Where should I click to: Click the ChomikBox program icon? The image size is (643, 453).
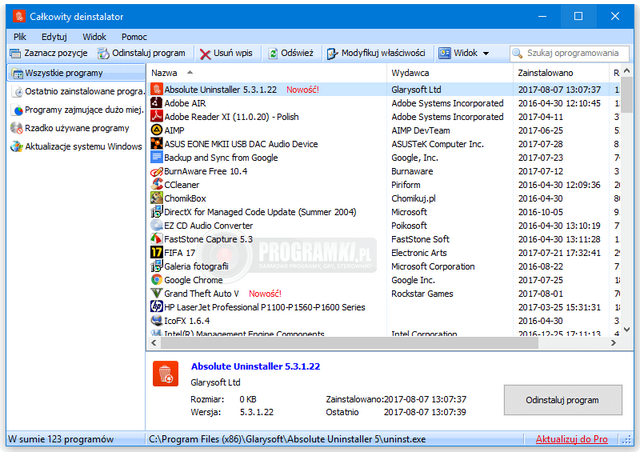pyautogui.click(x=156, y=198)
